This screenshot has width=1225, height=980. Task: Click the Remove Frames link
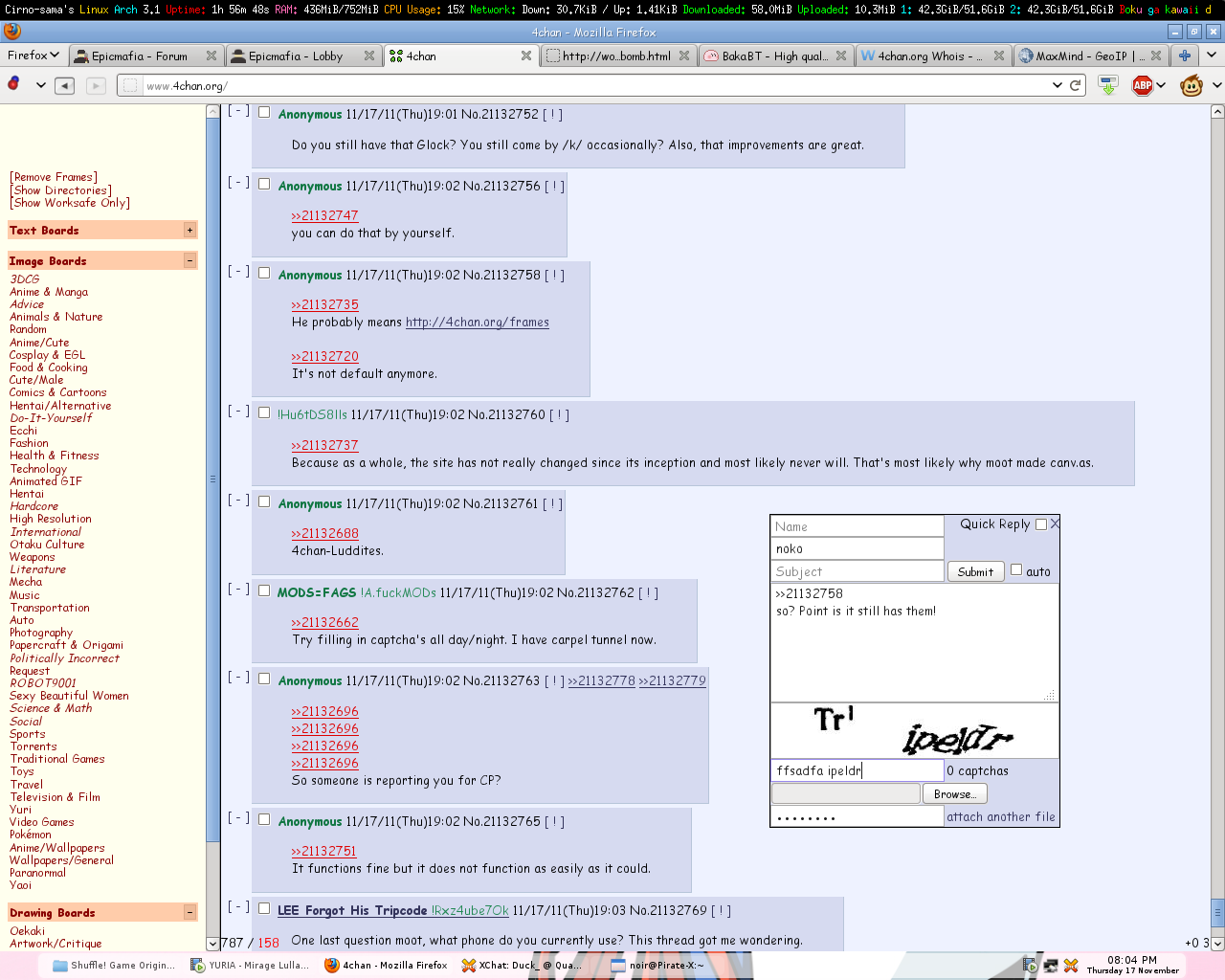pyautogui.click(x=54, y=177)
